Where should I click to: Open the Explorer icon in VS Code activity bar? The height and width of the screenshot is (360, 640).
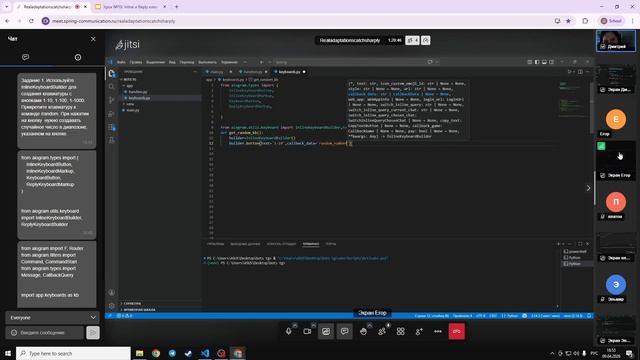coord(111,73)
